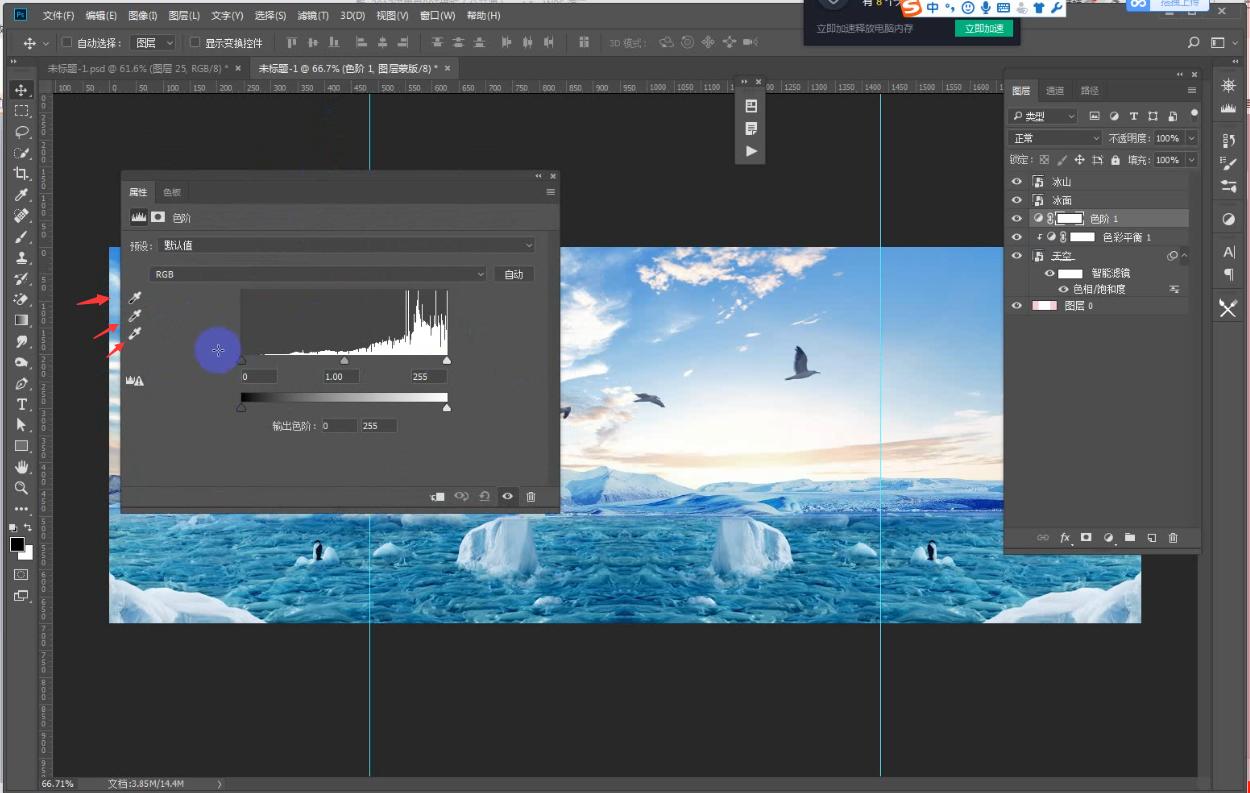Create a new layer from Layers panel footer

(x=1151, y=538)
